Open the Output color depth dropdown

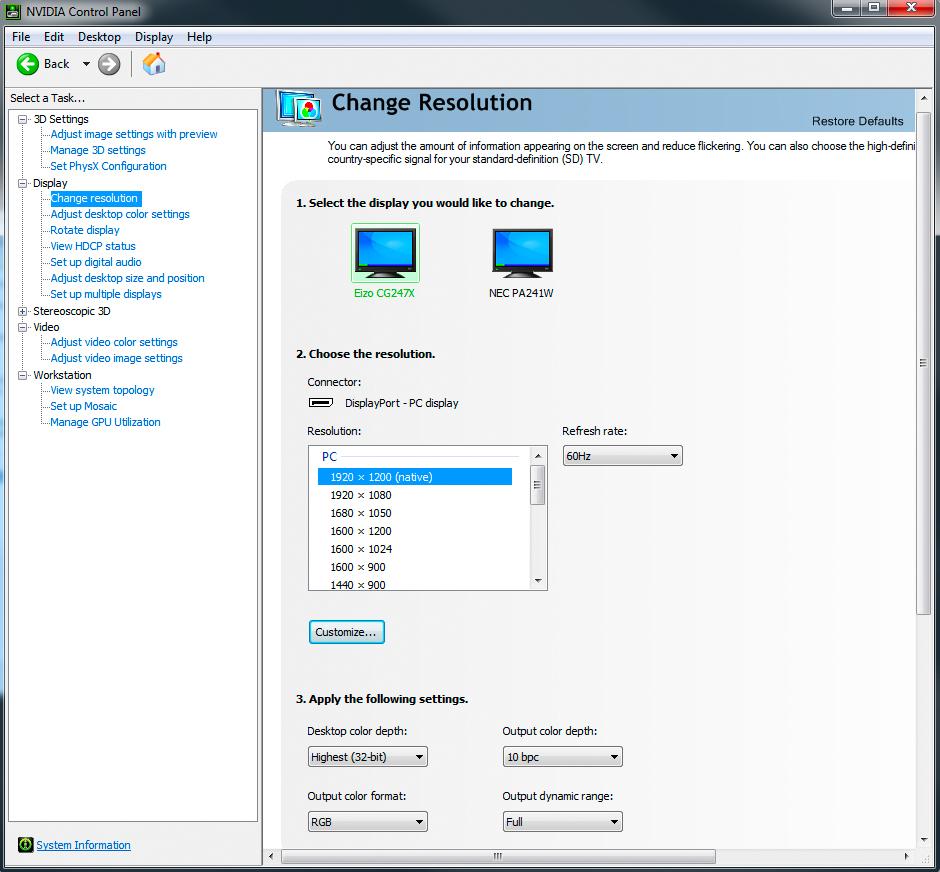[562, 757]
